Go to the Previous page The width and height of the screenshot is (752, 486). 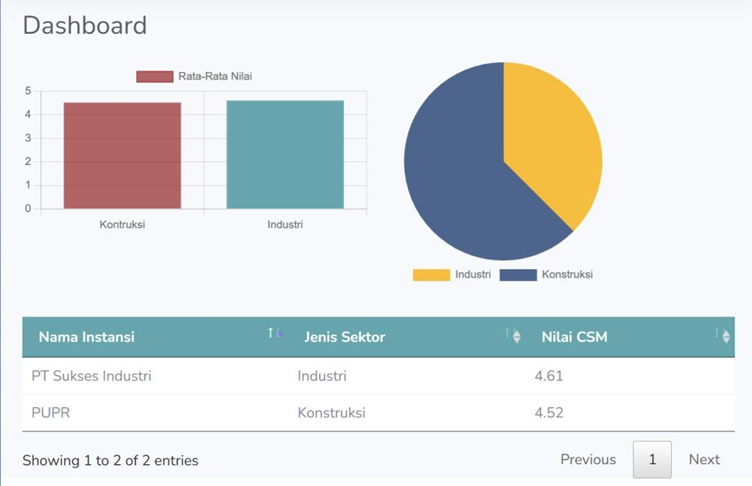point(588,460)
